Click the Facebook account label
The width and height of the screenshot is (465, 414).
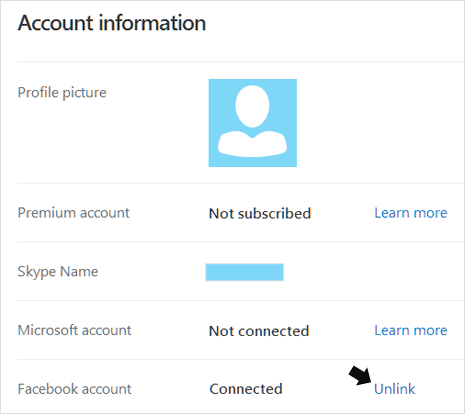[x=75, y=389]
